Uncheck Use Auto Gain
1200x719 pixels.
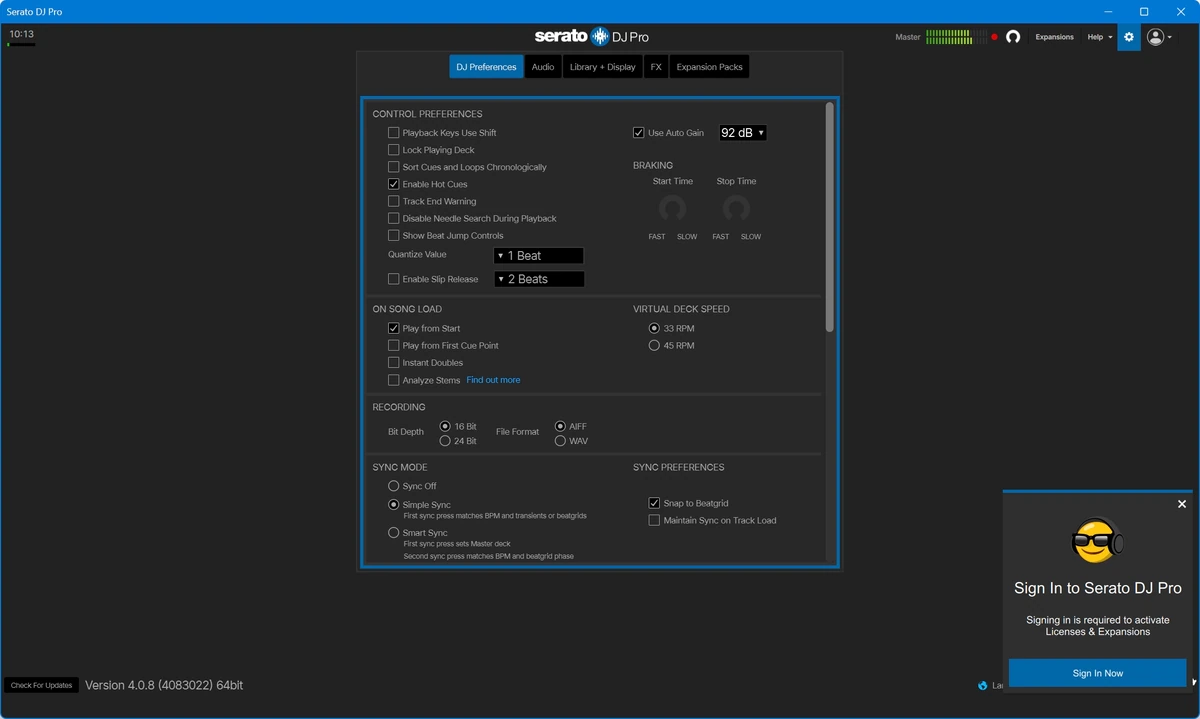click(638, 133)
